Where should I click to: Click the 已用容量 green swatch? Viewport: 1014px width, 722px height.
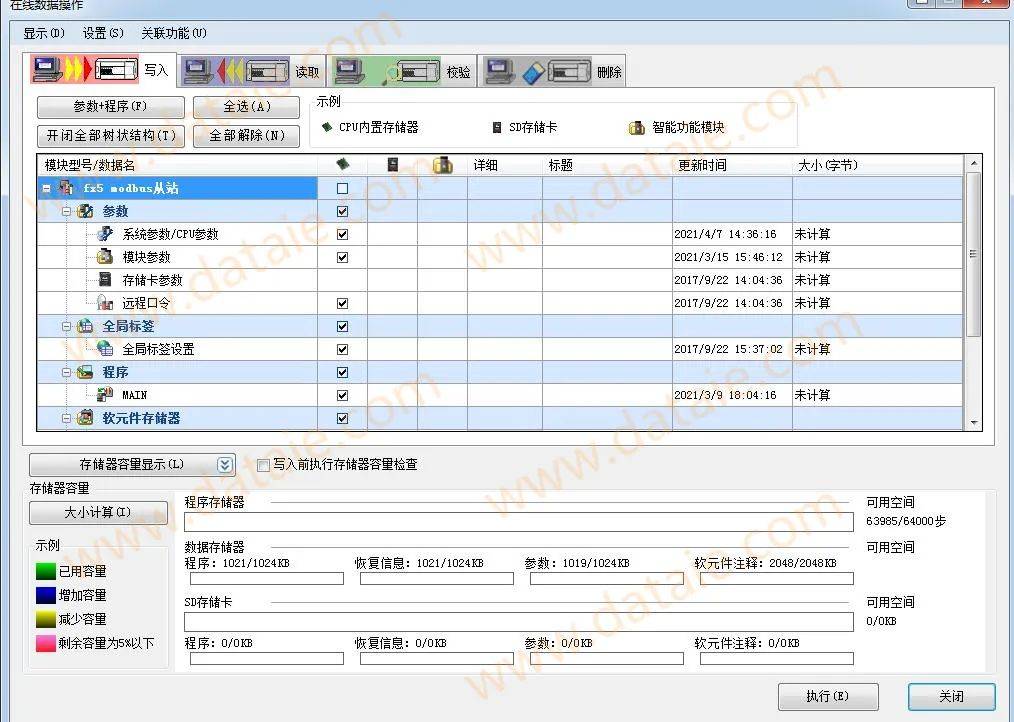tap(45, 571)
